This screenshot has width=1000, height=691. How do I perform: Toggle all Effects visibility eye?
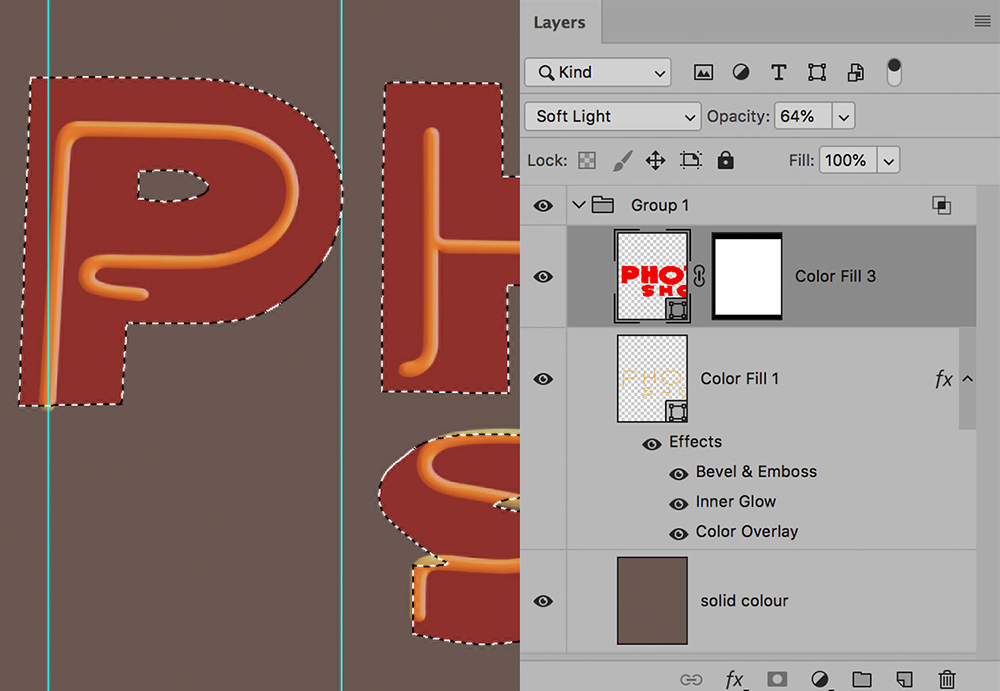click(652, 443)
